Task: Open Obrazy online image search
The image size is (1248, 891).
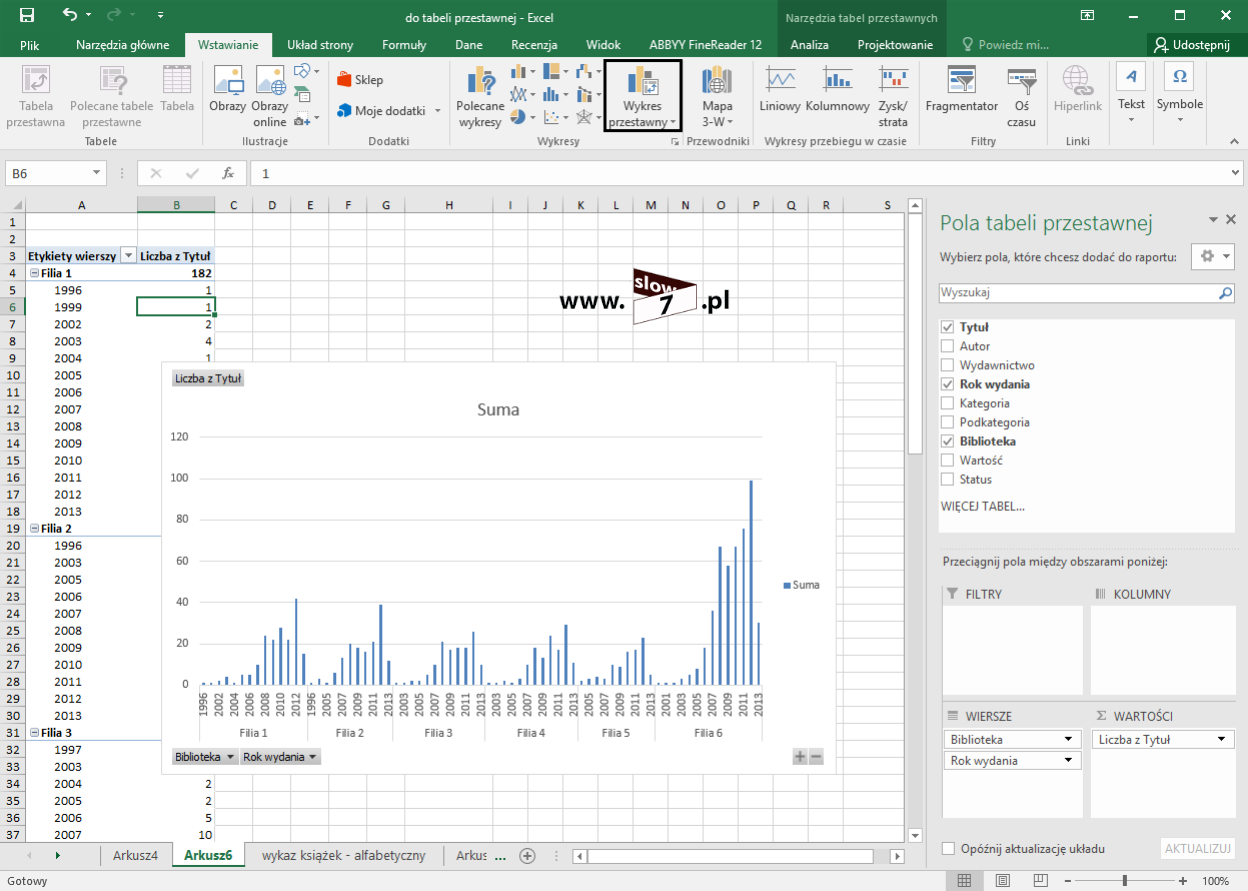Action: point(270,96)
